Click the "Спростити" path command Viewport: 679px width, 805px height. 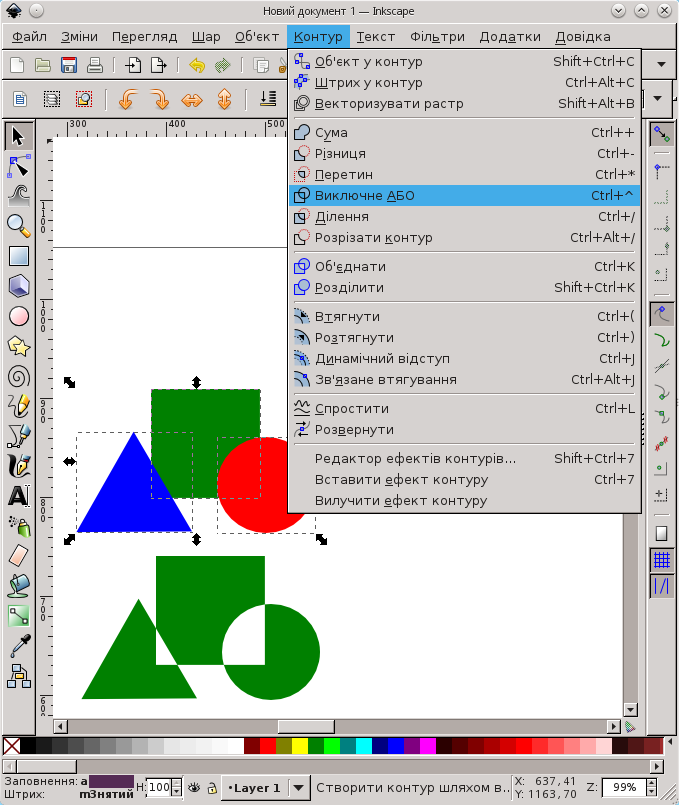[x=351, y=408]
